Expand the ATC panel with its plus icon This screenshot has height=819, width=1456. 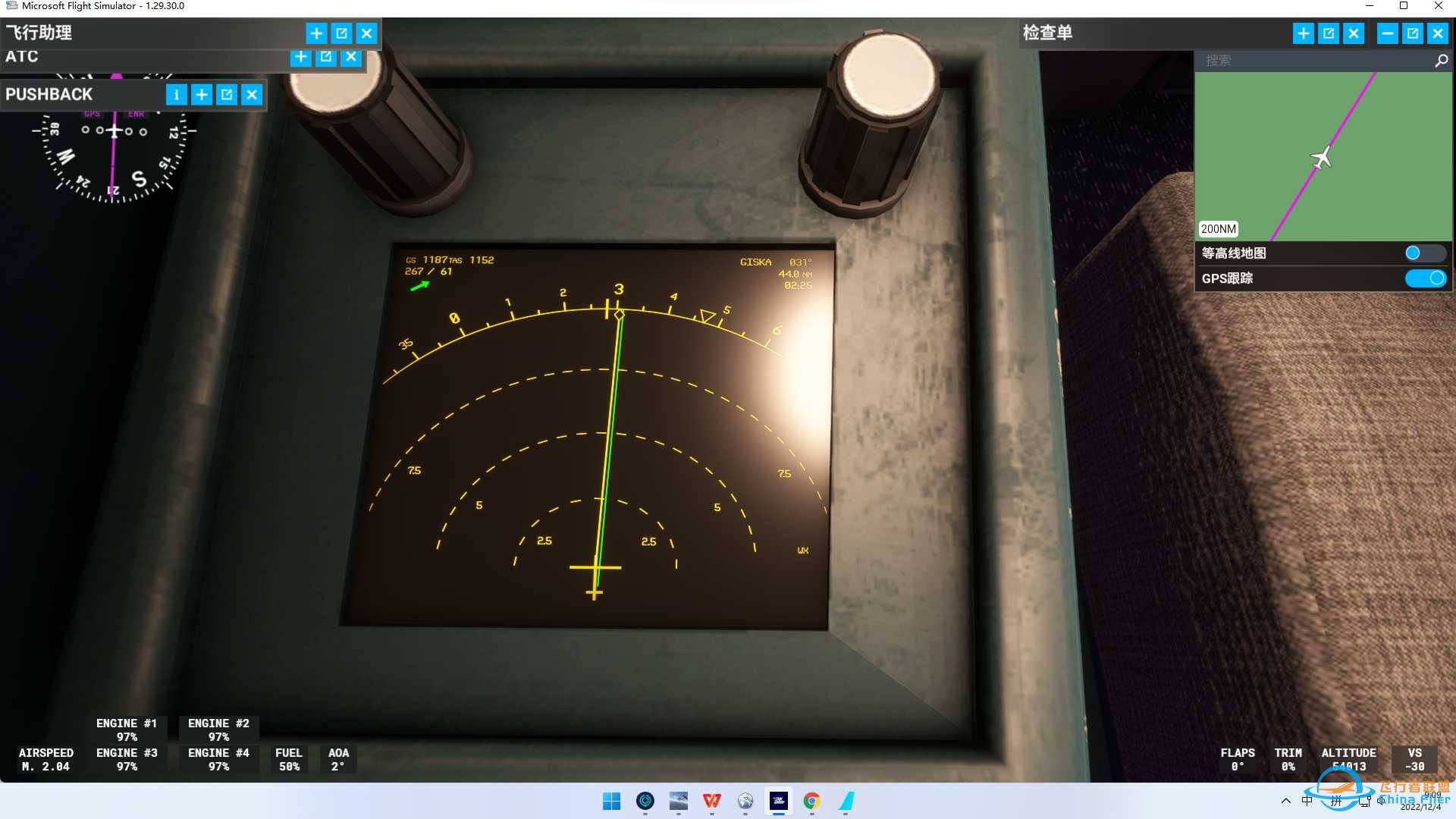pos(301,57)
